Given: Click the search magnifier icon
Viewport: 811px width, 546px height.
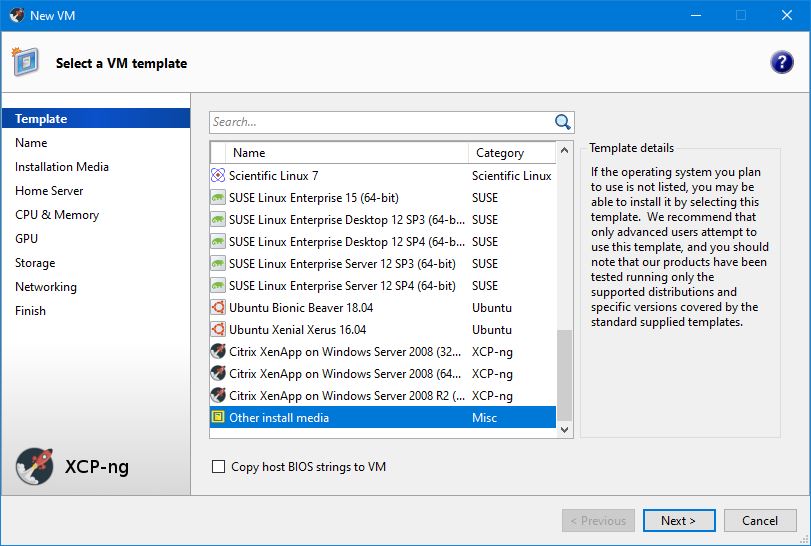Looking at the screenshot, I should tap(562, 122).
